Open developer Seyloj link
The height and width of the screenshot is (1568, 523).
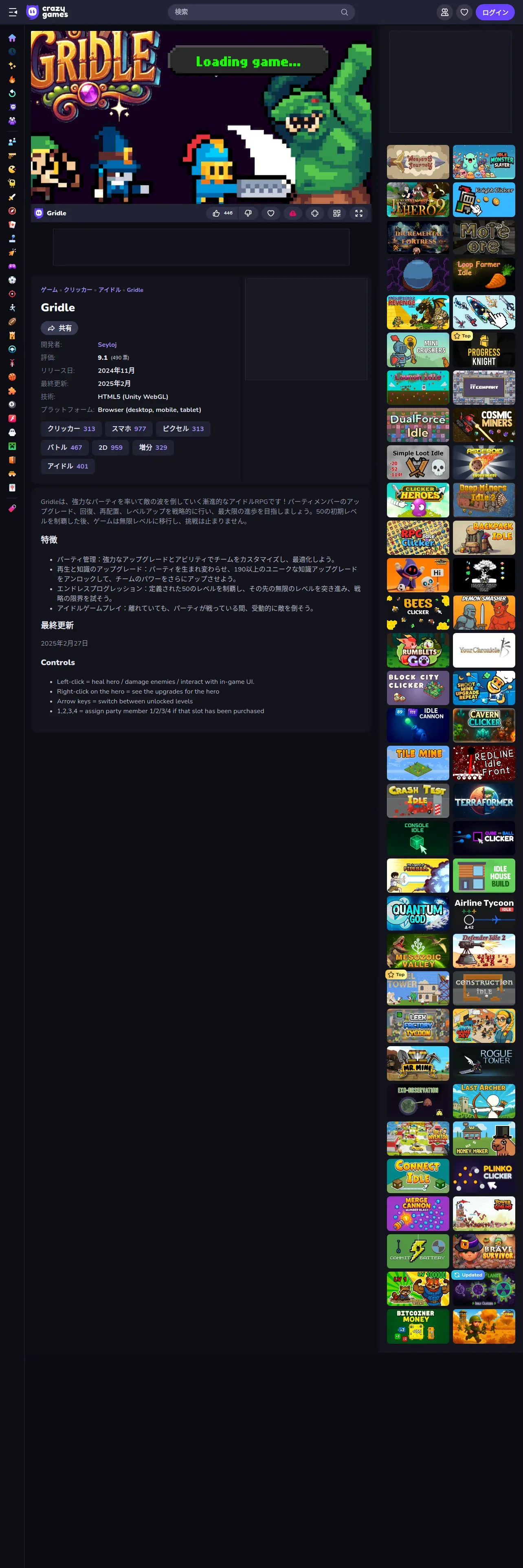pyautogui.click(x=107, y=344)
